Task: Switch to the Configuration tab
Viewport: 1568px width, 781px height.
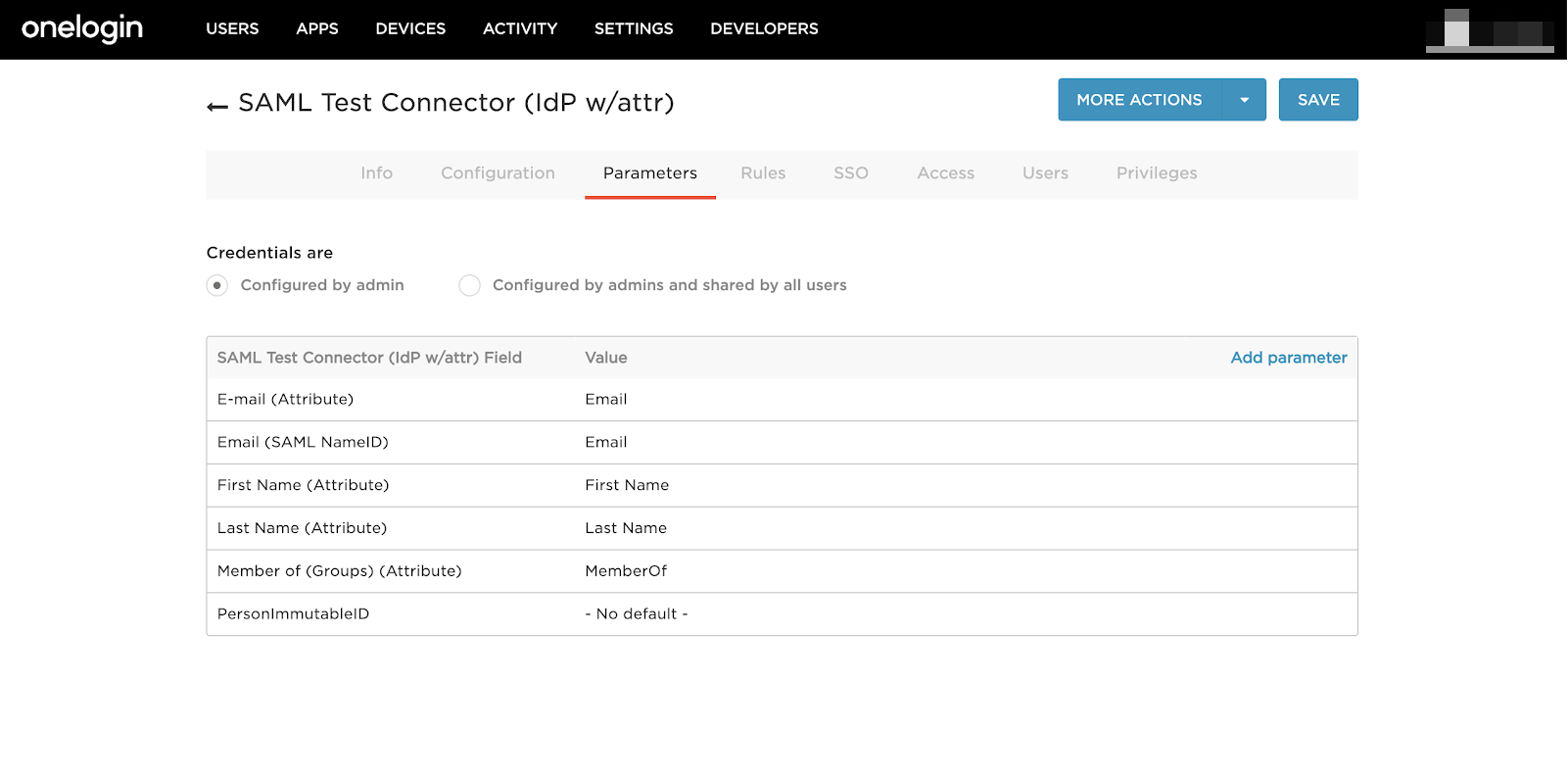Action: 498,173
